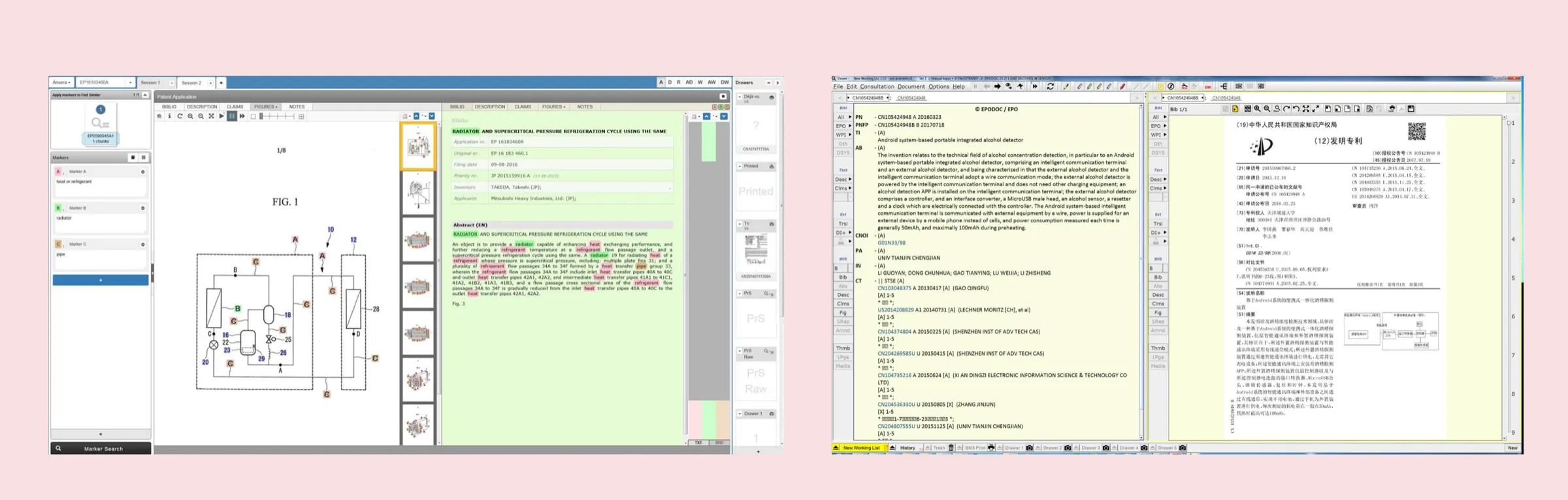Viewport: 1568px width, 500px height.
Task: Open Marker A settings gear
Action: [143, 172]
